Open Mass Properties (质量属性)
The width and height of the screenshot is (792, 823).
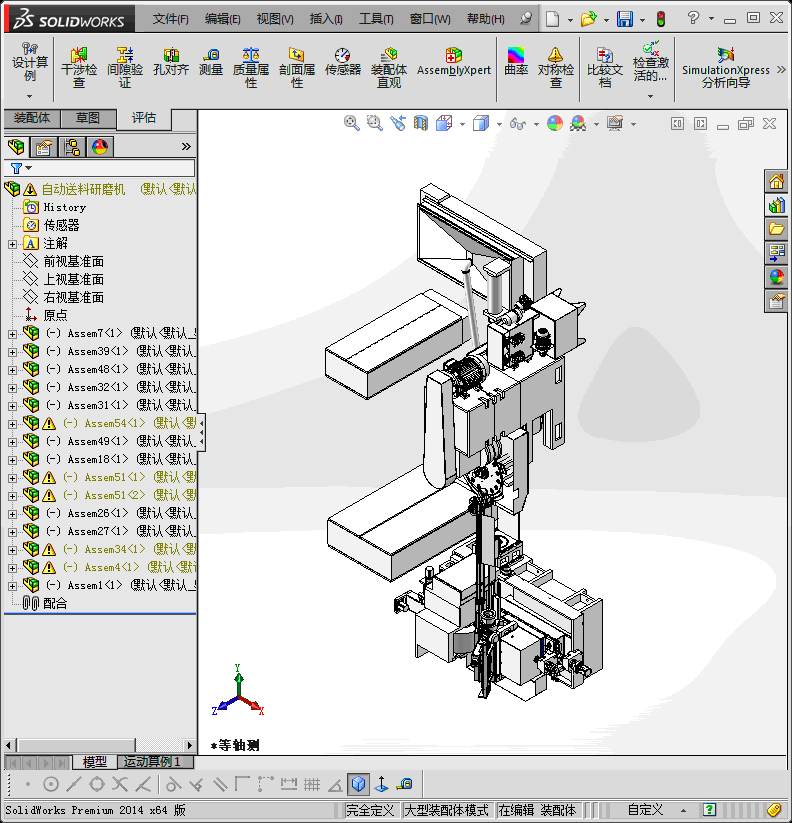point(251,68)
